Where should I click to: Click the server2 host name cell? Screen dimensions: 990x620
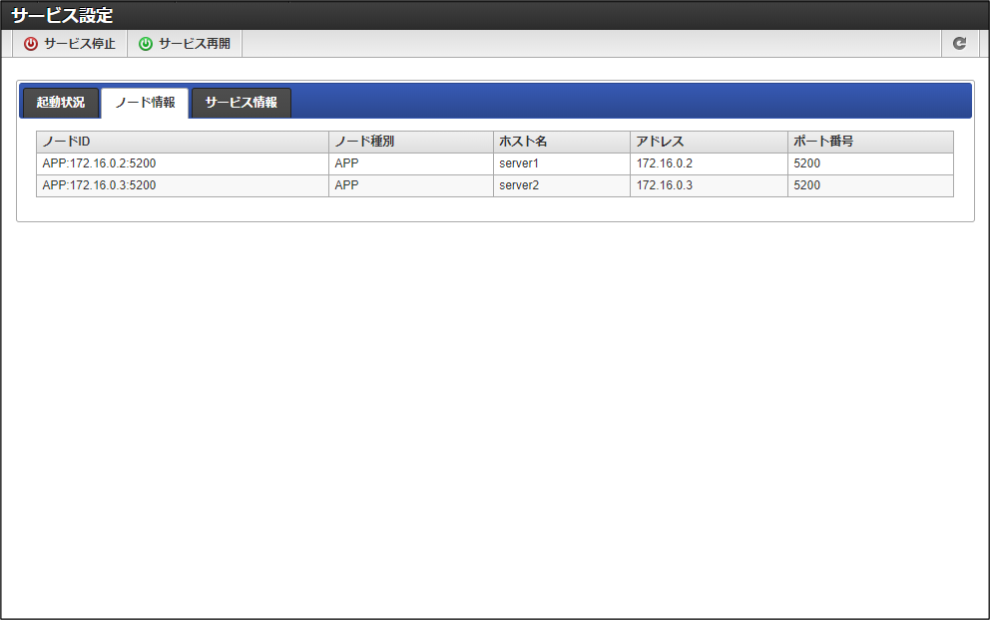(562, 186)
